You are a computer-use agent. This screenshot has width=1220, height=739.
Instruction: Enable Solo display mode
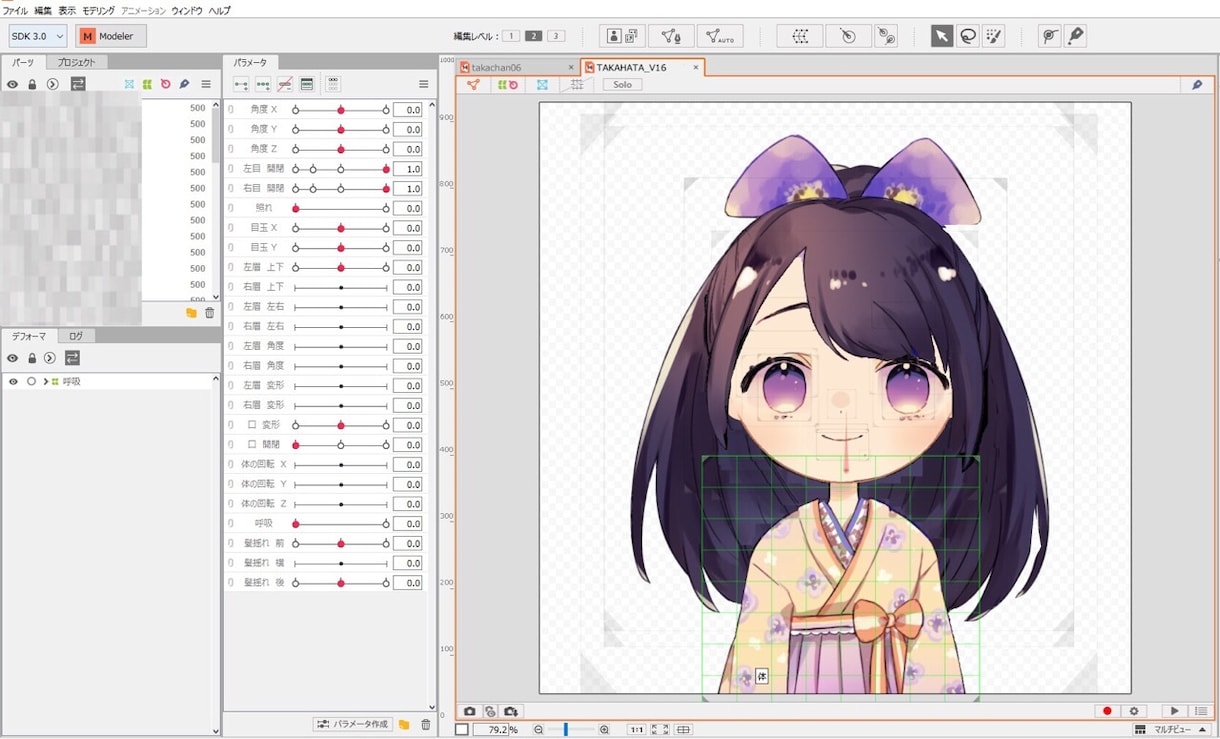click(623, 85)
